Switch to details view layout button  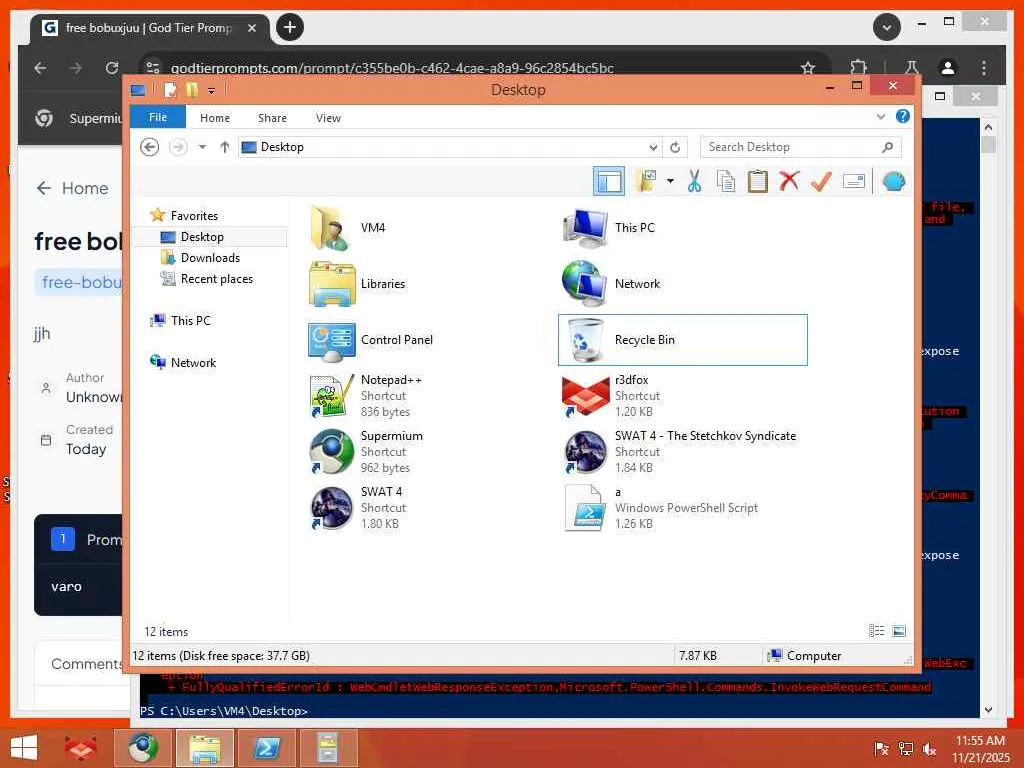[876, 631]
